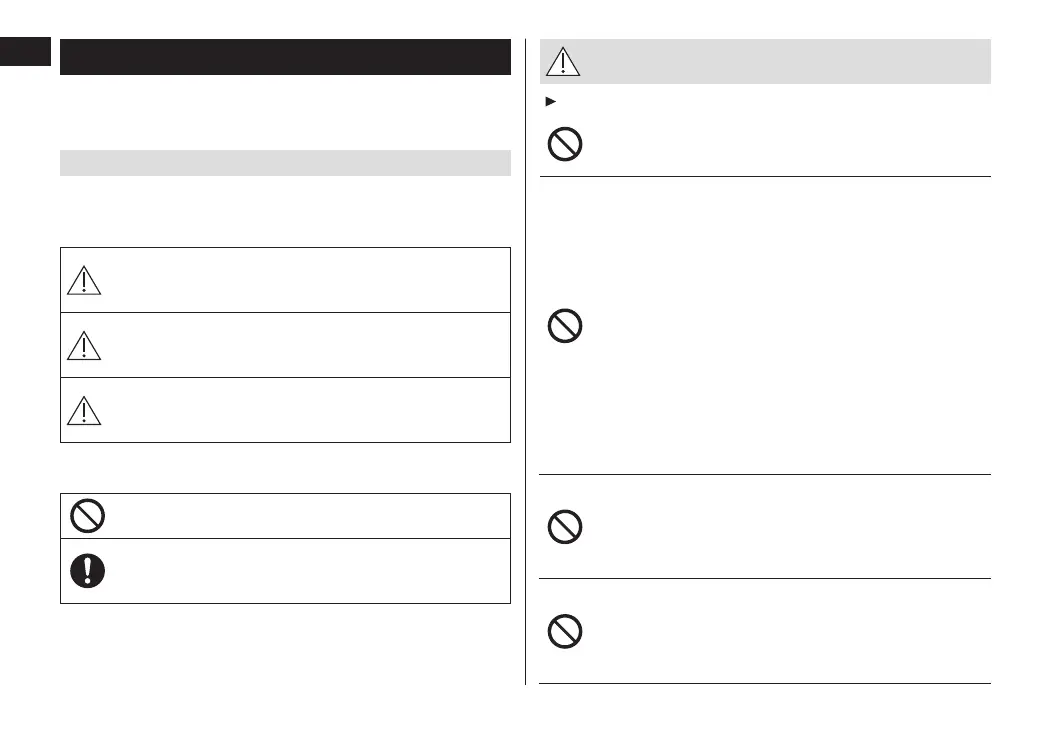Click the prohibition symbol in the left symbol table
Viewport: 1053px width, 748px height.
tap(87, 515)
